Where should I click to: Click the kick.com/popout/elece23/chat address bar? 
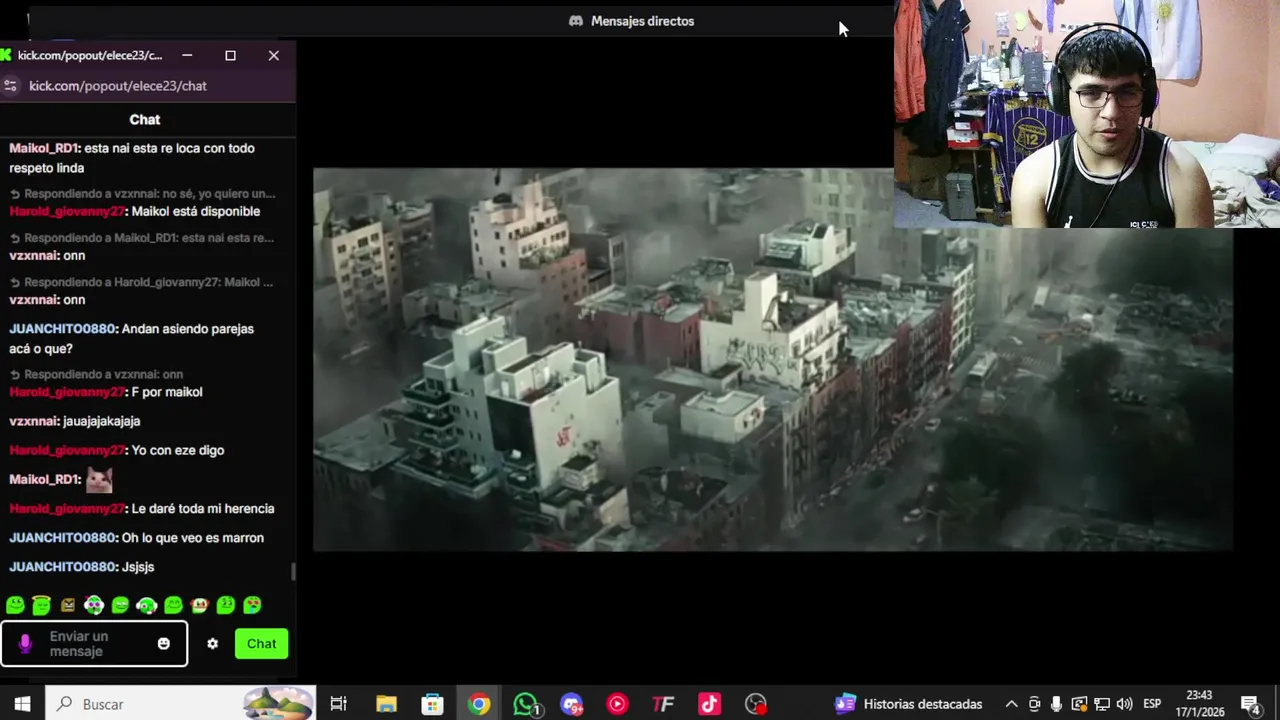[118, 86]
